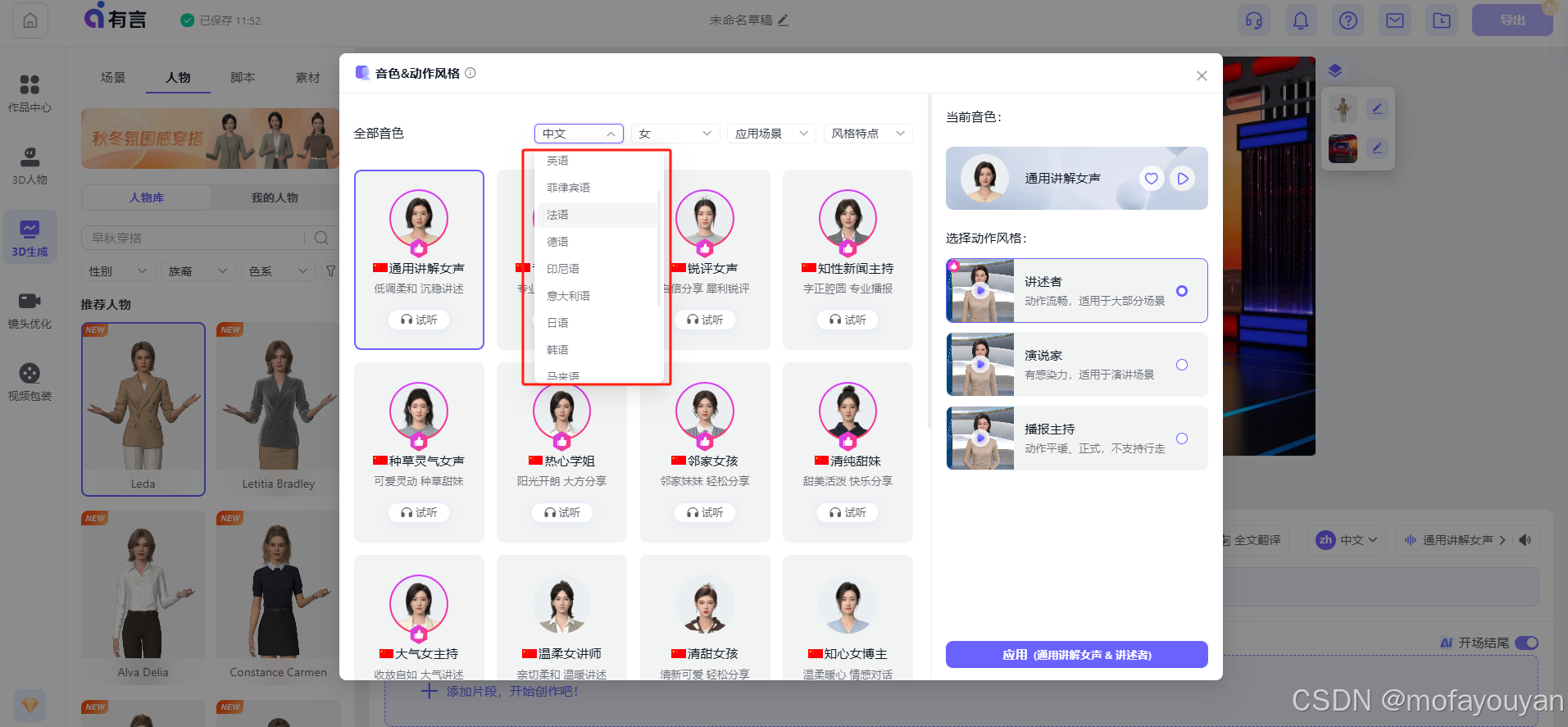
Task: Switch to the 场景 tab
Action: 113,78
